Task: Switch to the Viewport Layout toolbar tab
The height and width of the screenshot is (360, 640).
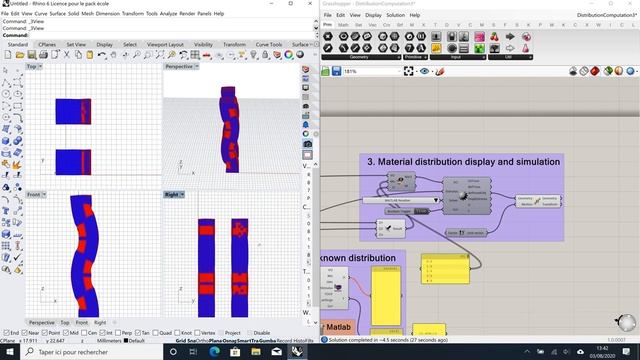Action: coord(165,44)
